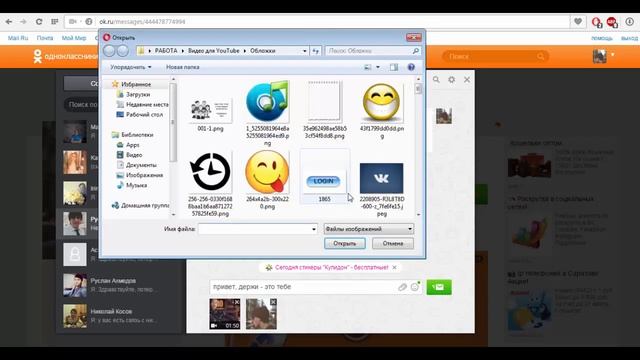This screenshot has height=360, width=640.
Task: Click Видео для YouTube breadcrumb
Action: point(213,51)
